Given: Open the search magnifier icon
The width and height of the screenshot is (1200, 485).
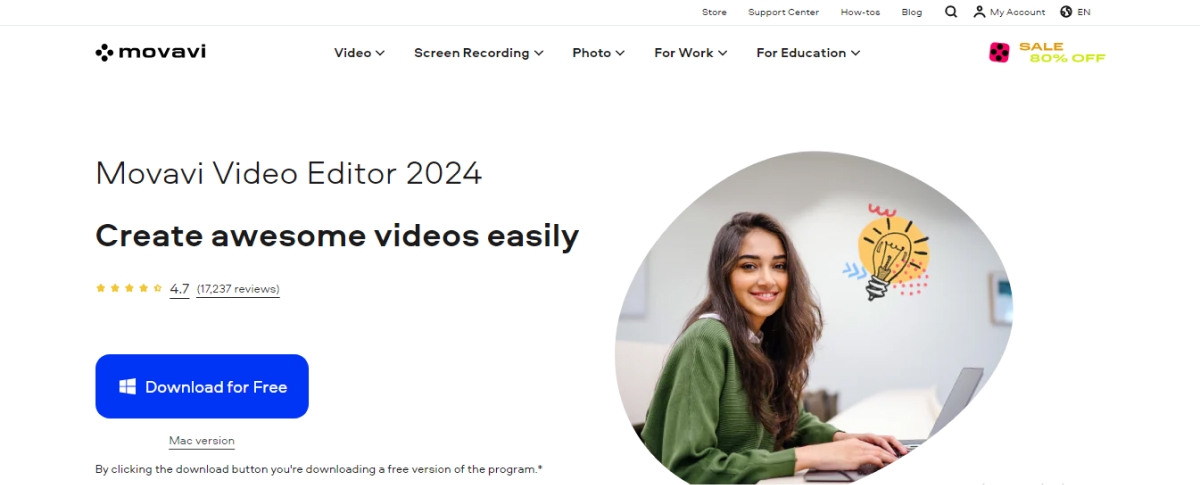Looking at the screenshot, I should tap(951, 12).
